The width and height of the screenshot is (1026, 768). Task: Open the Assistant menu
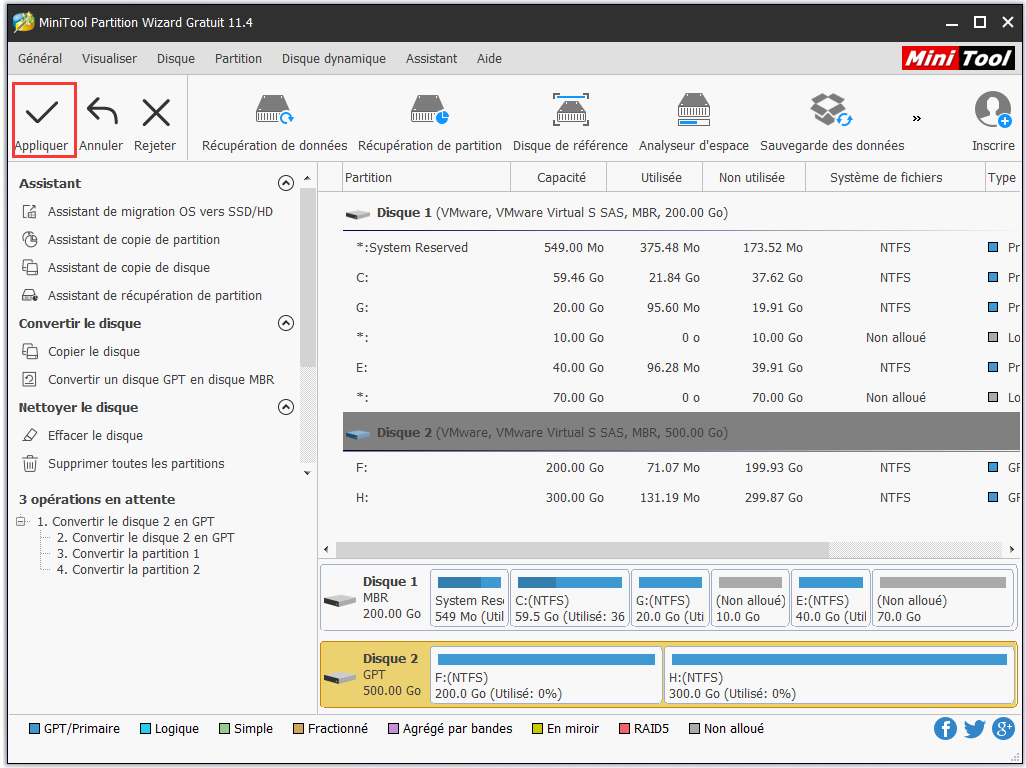coord(431,58)
